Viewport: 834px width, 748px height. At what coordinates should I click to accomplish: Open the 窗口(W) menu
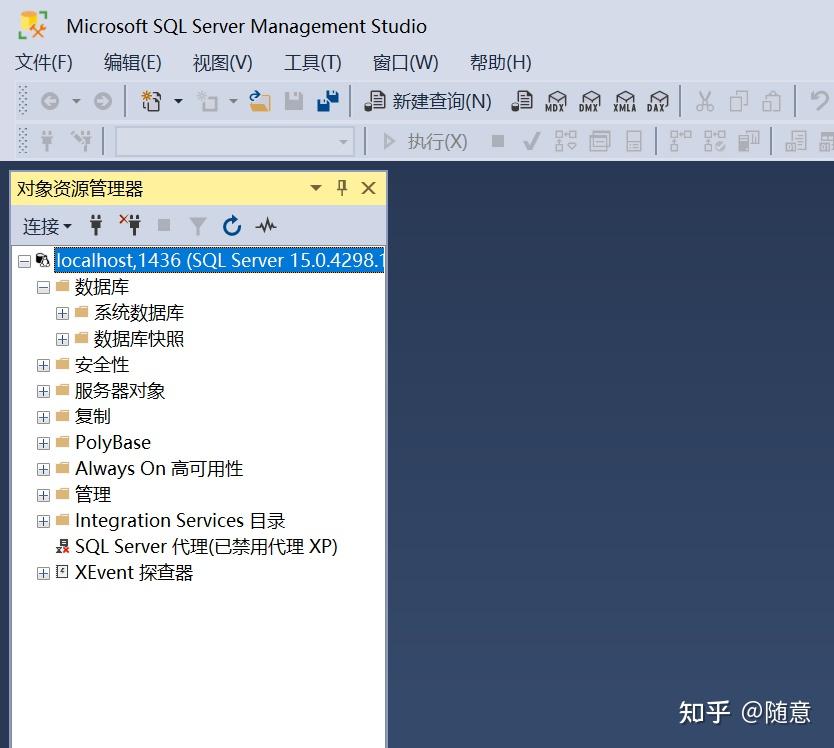pyautogui.click(x=405, y=63)
